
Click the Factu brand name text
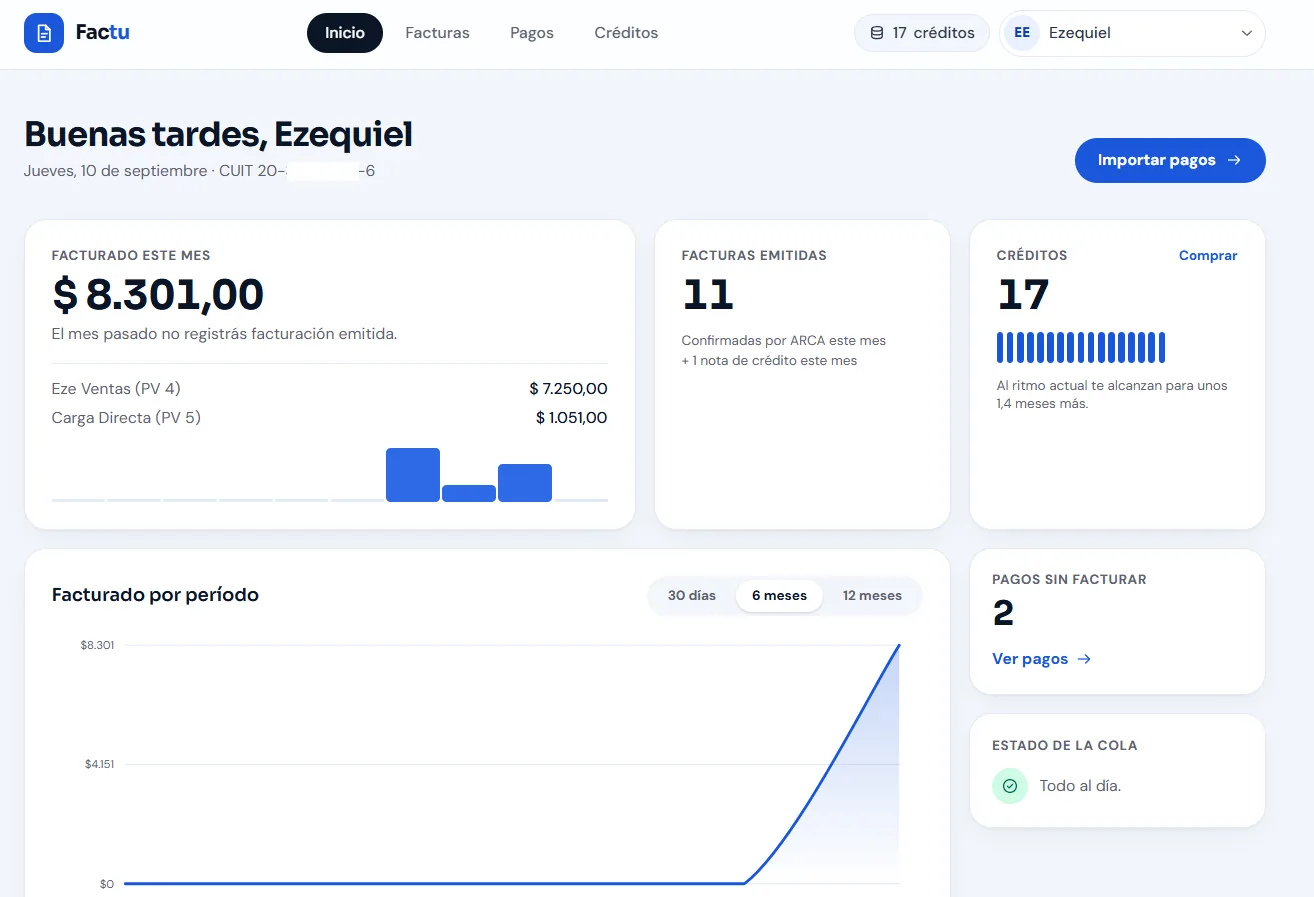(102, 33)
